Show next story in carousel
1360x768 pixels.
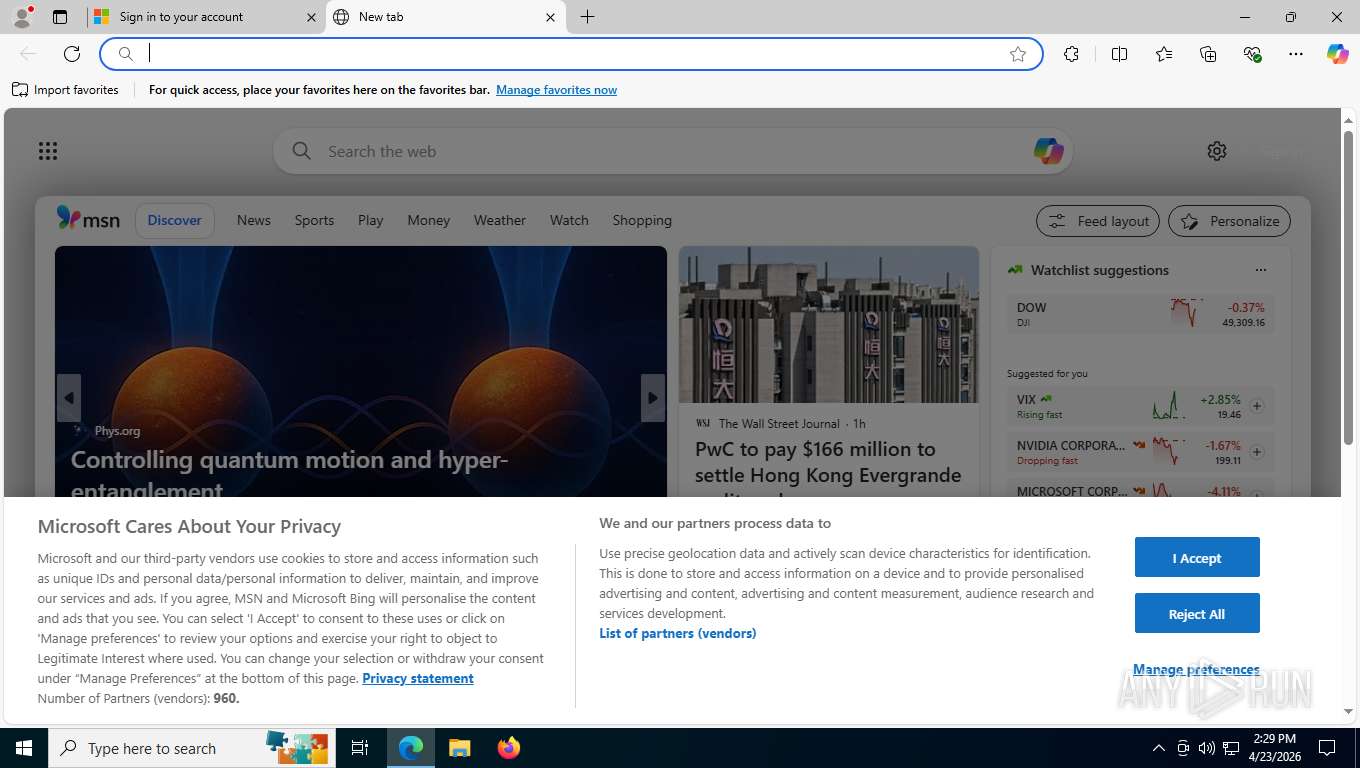(x=653, y=398)
